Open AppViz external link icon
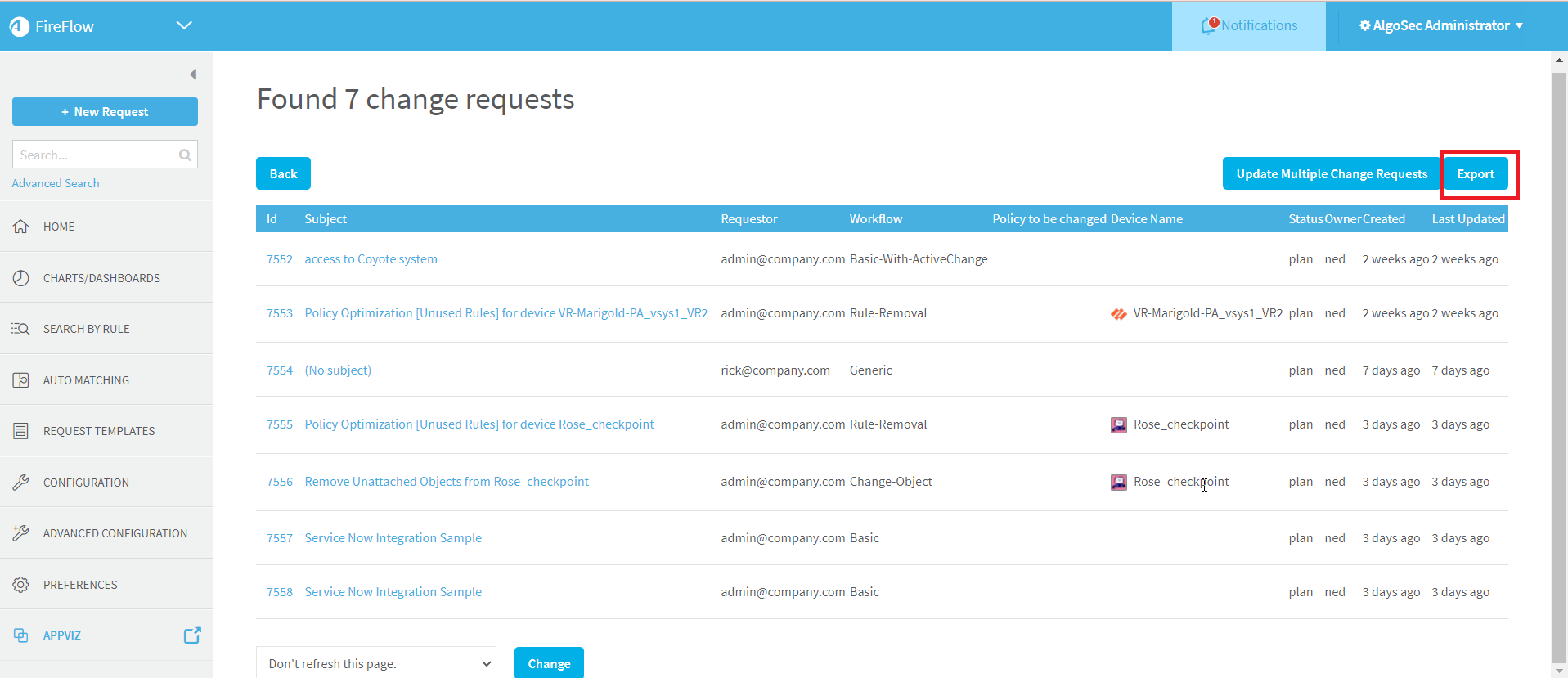1568x678 pixels. click(192, 635)
